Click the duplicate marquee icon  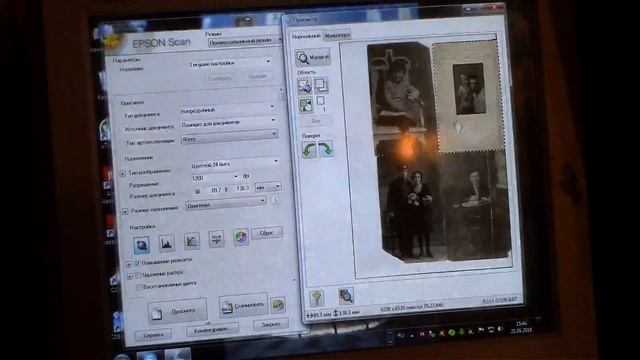click(x=321, y=85)
